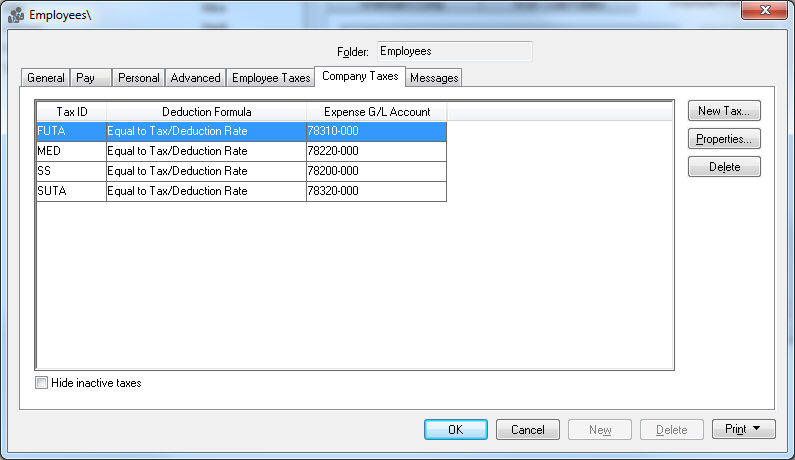Click the Folder field showing Employees
Screen dimensions: 795x460
coord(453,51)
